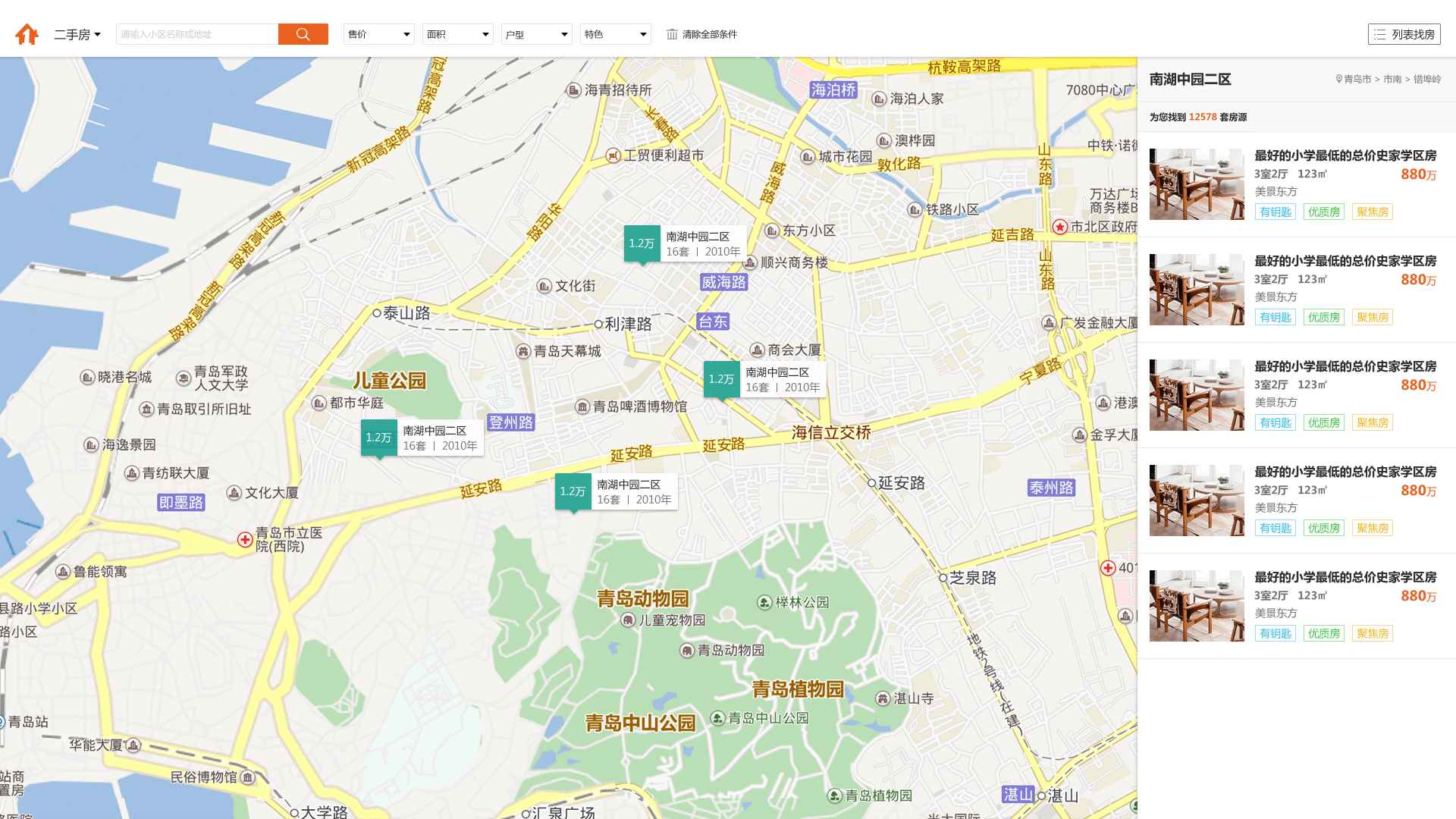This screenshot has width=1456, height=819.
Task: Click the 有钥匙 tag on the first listing
Action: (1275, 212)
